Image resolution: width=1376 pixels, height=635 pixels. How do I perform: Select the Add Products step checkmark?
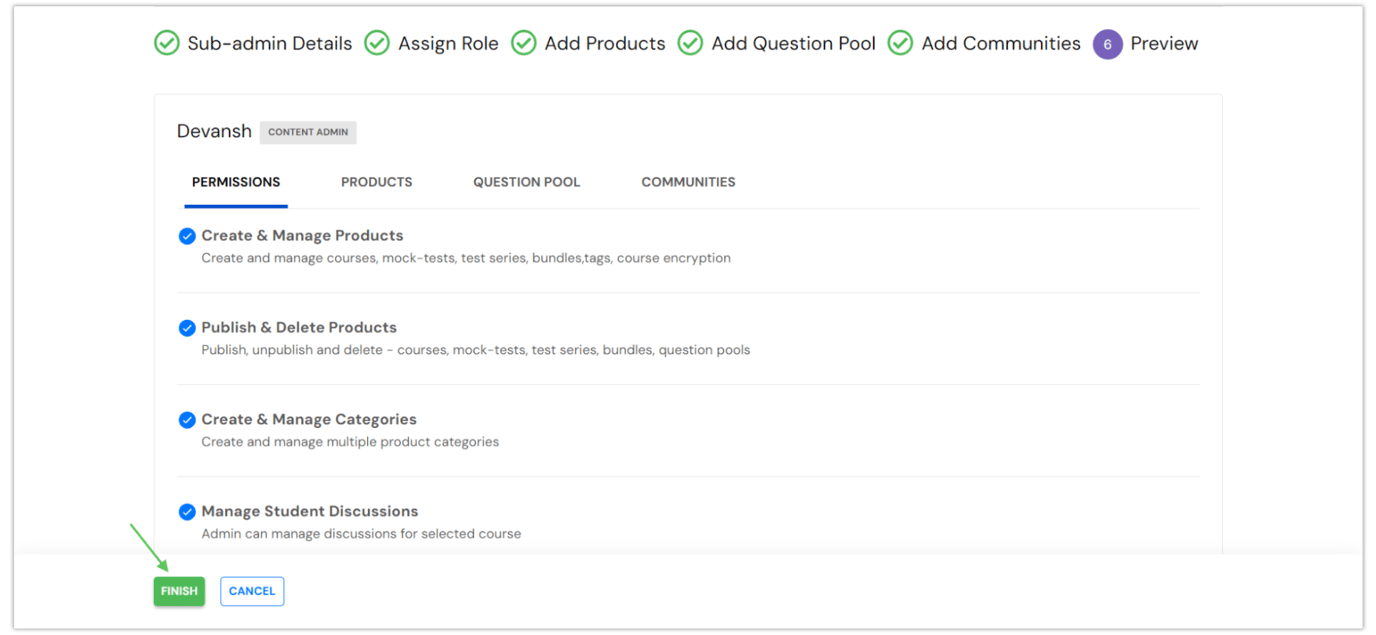[524, 43]
